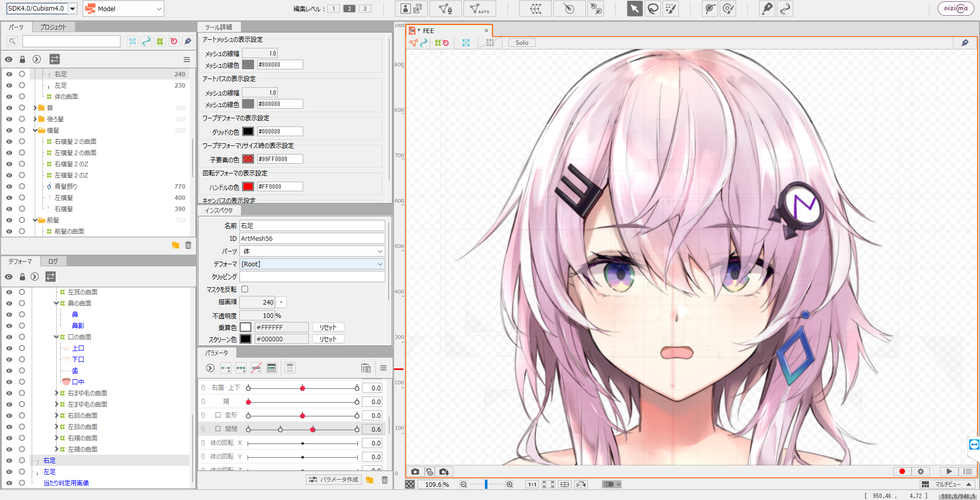Viewport: 980px width, 500px height.
Task: Open the nizima button
Action: 955,9
